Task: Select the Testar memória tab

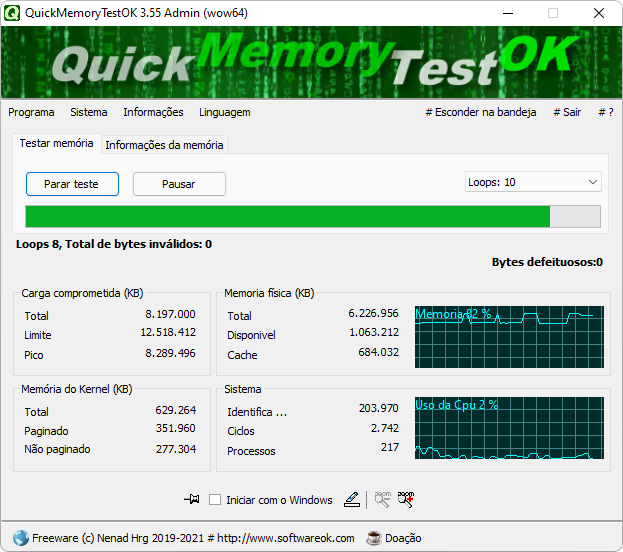Action: tap(56, 143)
